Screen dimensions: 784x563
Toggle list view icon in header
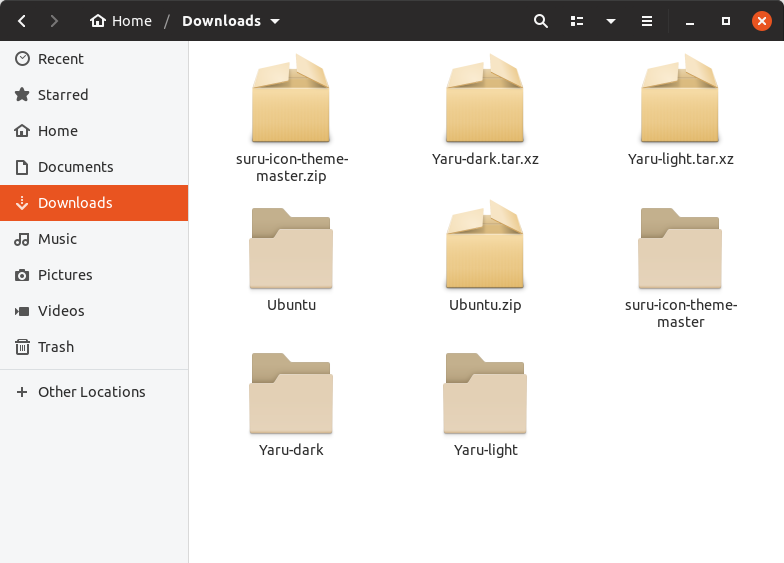[576, 21]
